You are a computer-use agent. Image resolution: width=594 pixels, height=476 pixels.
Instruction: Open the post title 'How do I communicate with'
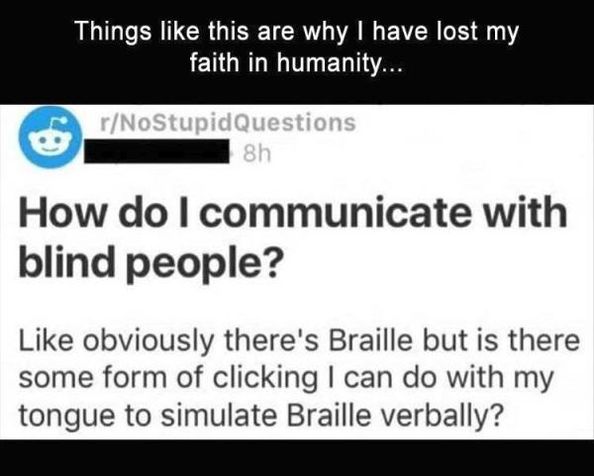click(293, 212)
